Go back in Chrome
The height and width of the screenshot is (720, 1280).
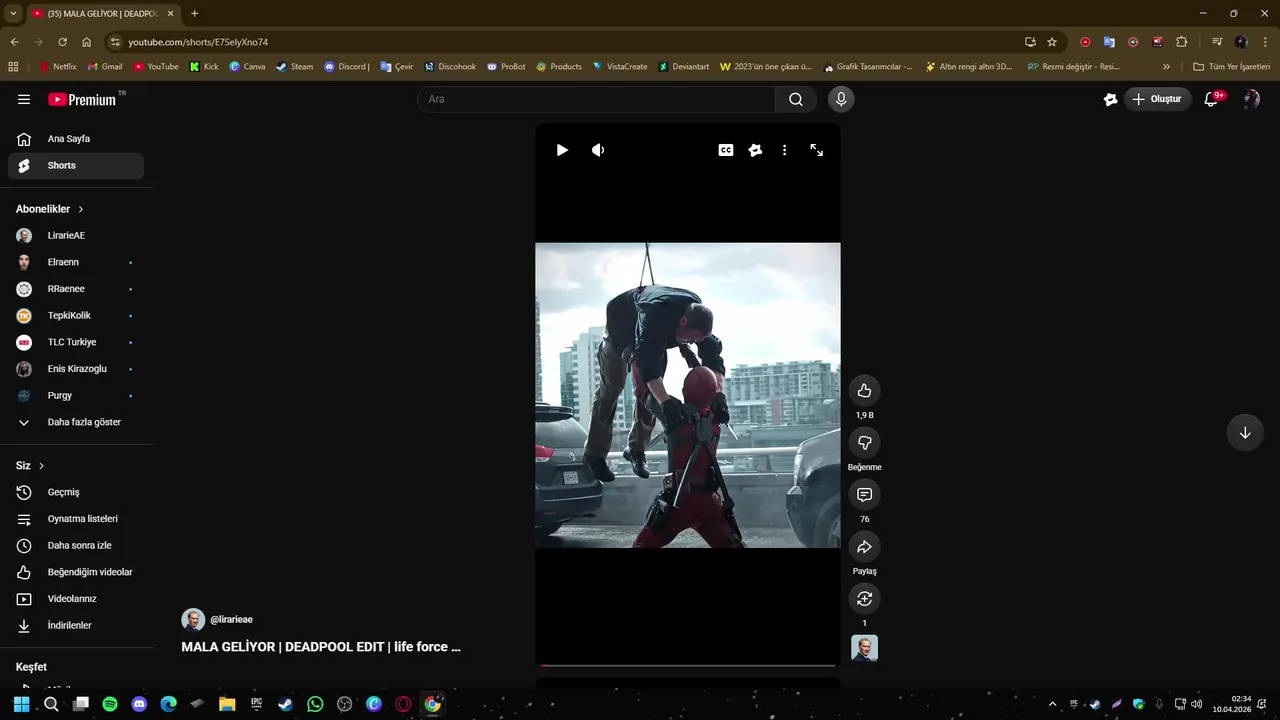coord(14,42)
